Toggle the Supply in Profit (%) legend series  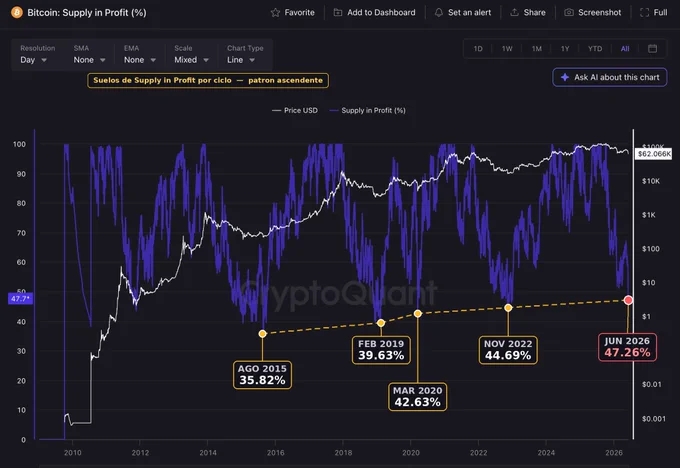tap(367, 111)
